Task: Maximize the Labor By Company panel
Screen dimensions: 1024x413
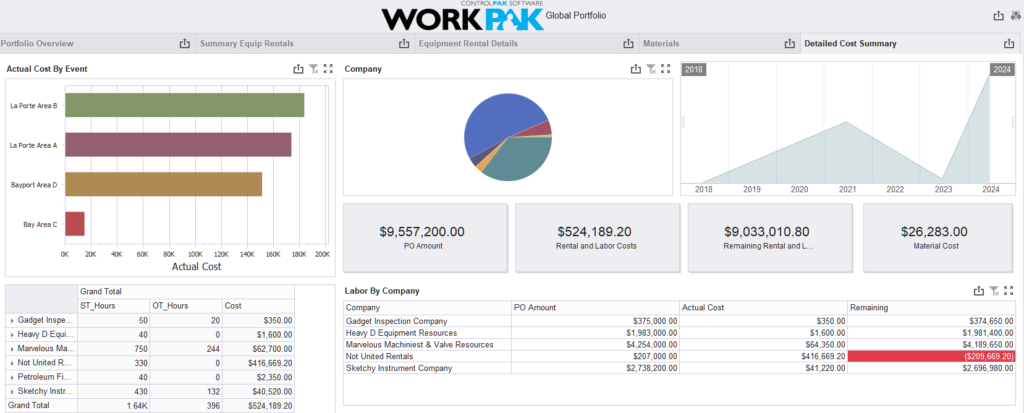Action: point(1009,291)
